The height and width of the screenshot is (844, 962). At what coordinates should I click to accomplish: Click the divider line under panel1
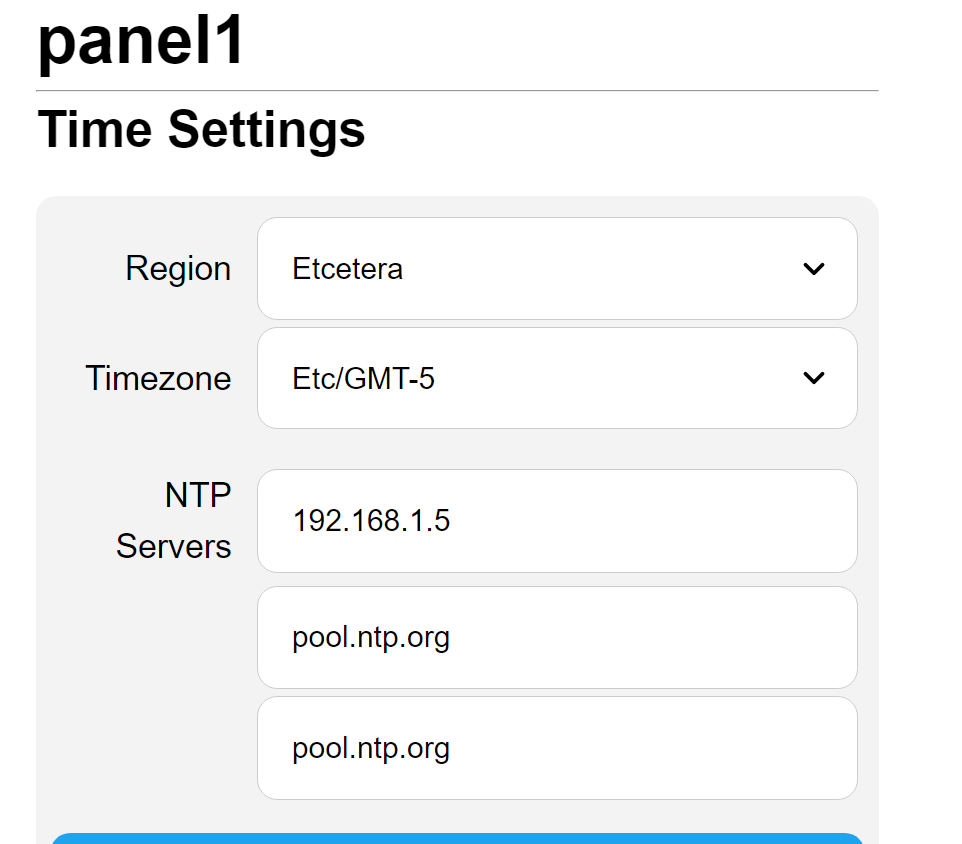[x=457, y=91]
